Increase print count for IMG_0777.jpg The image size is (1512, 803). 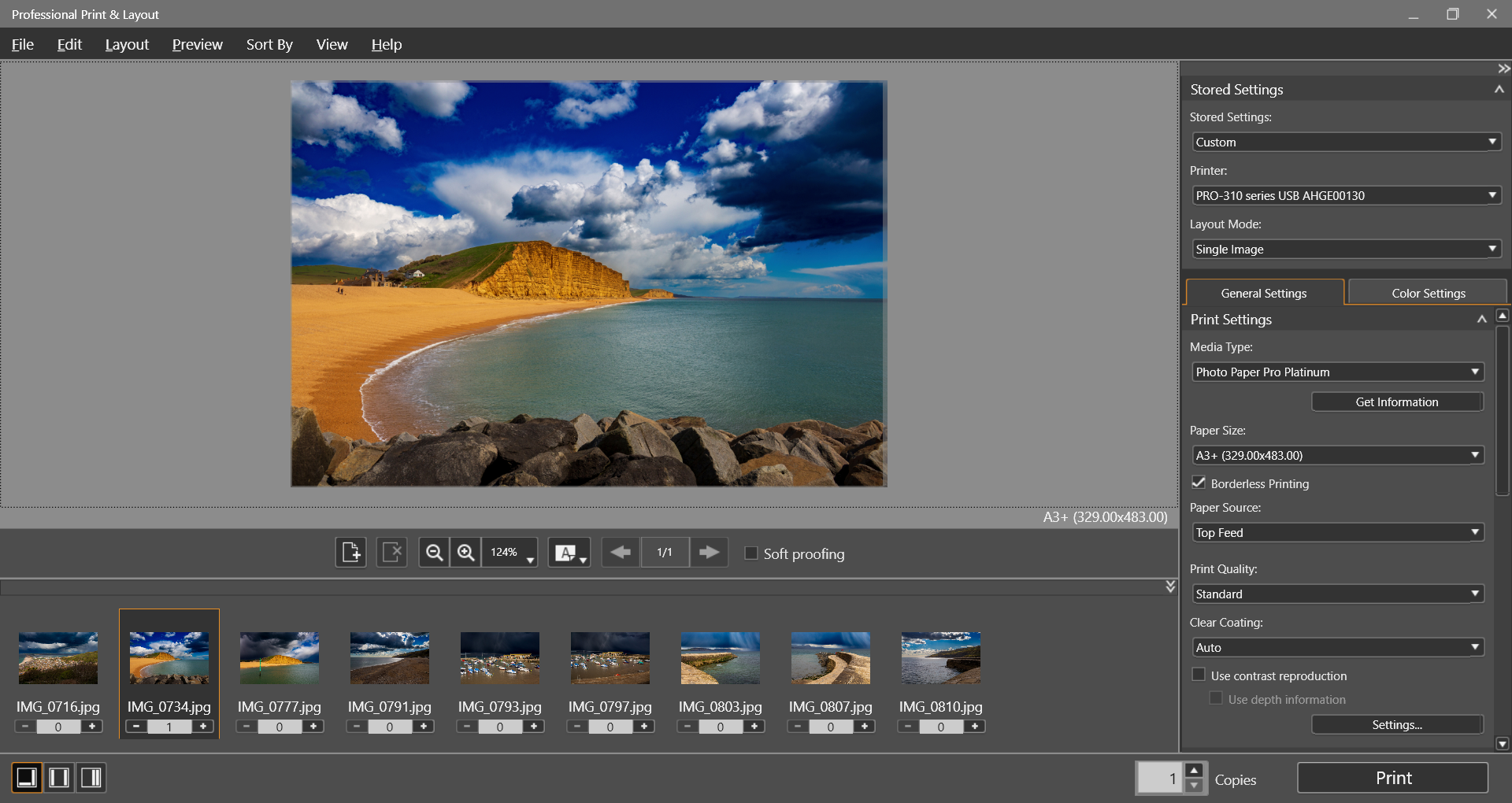tap(313, 727)
